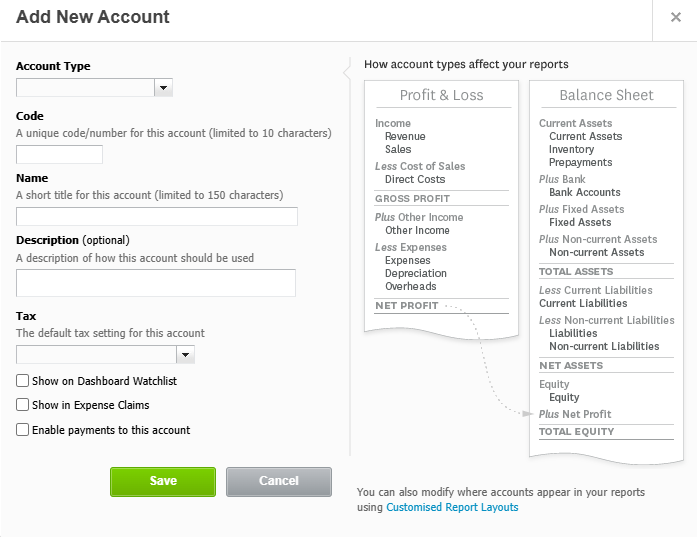697x537 pixels.
Task: Click the Net Profit arrow on Balance Sheet
Action: coord(528,414)
